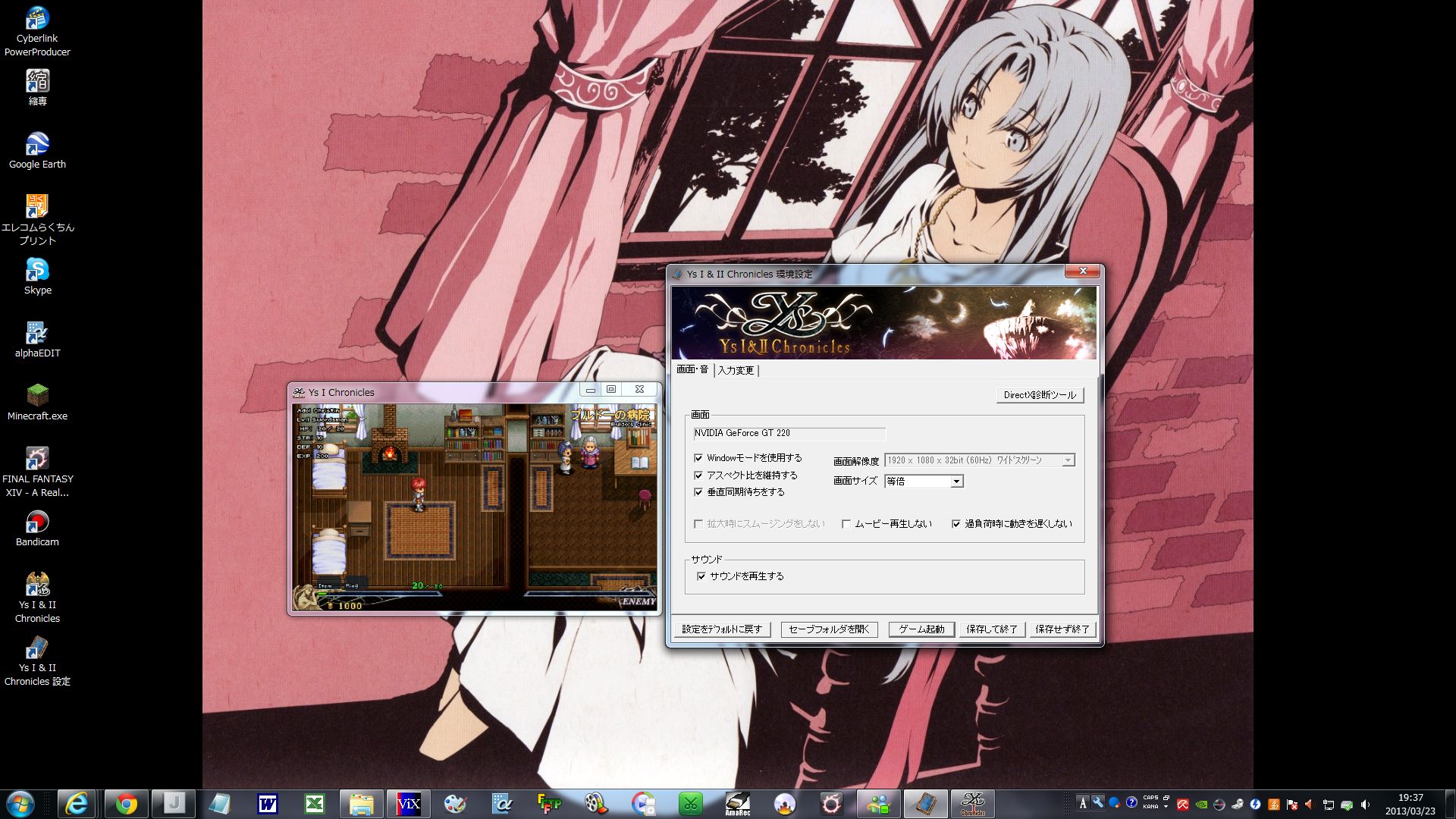Click the ゲーム起動 button
This screenshot has height=819, width=1456.
921,629
